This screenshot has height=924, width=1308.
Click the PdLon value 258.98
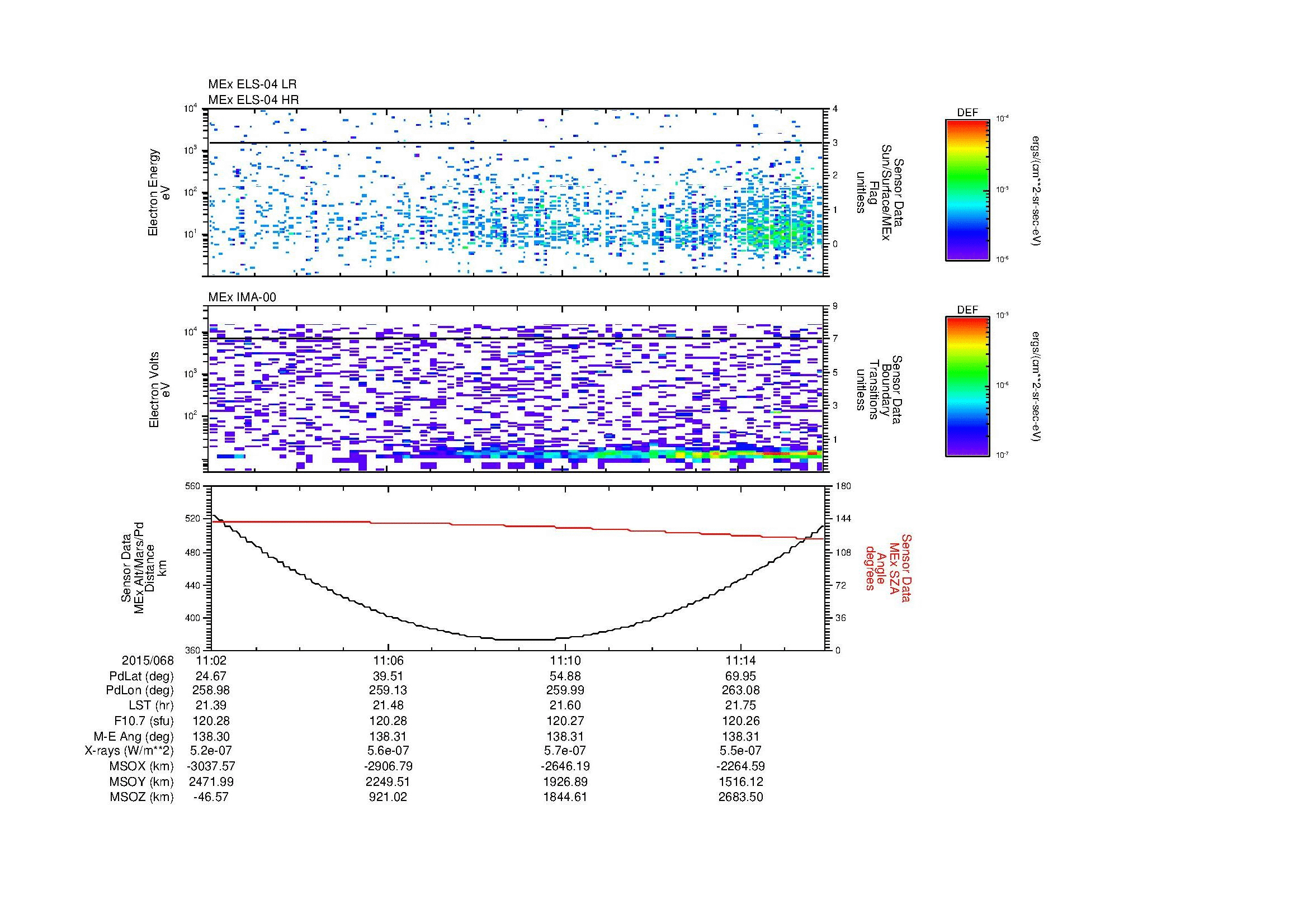[211, 690]
